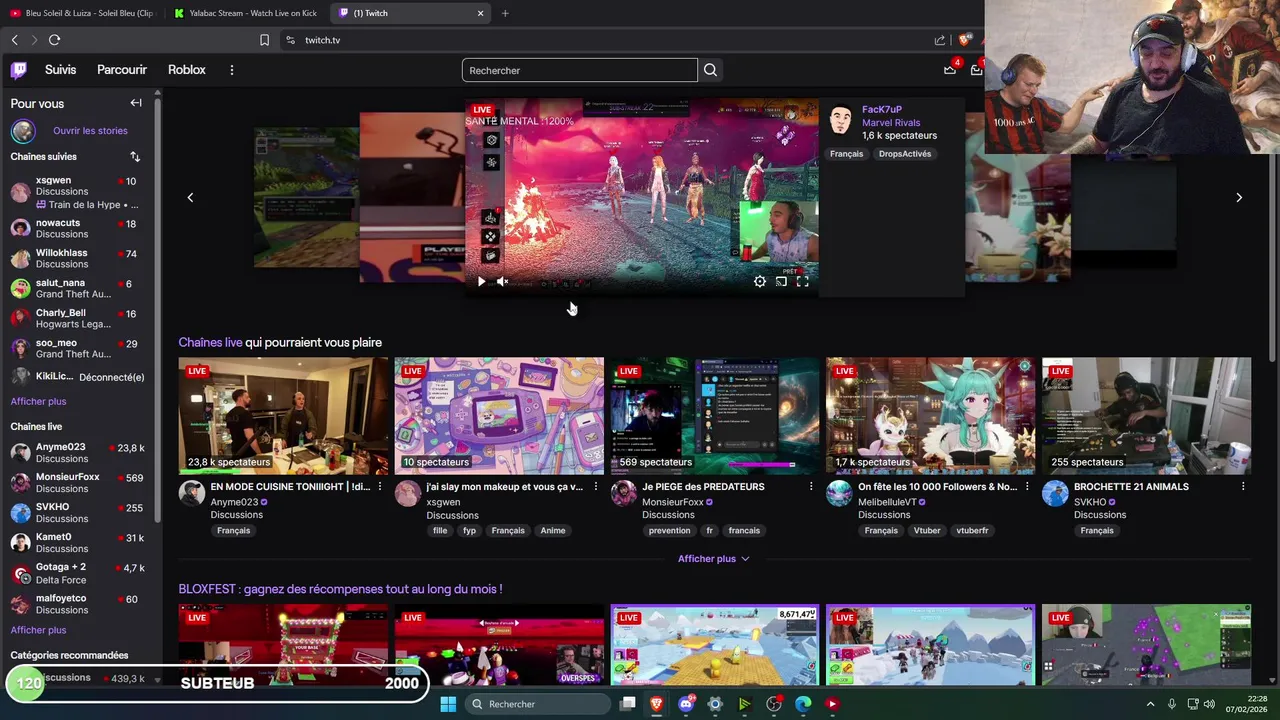Expand followed channels list Afficher plus

tap(38, 401)
